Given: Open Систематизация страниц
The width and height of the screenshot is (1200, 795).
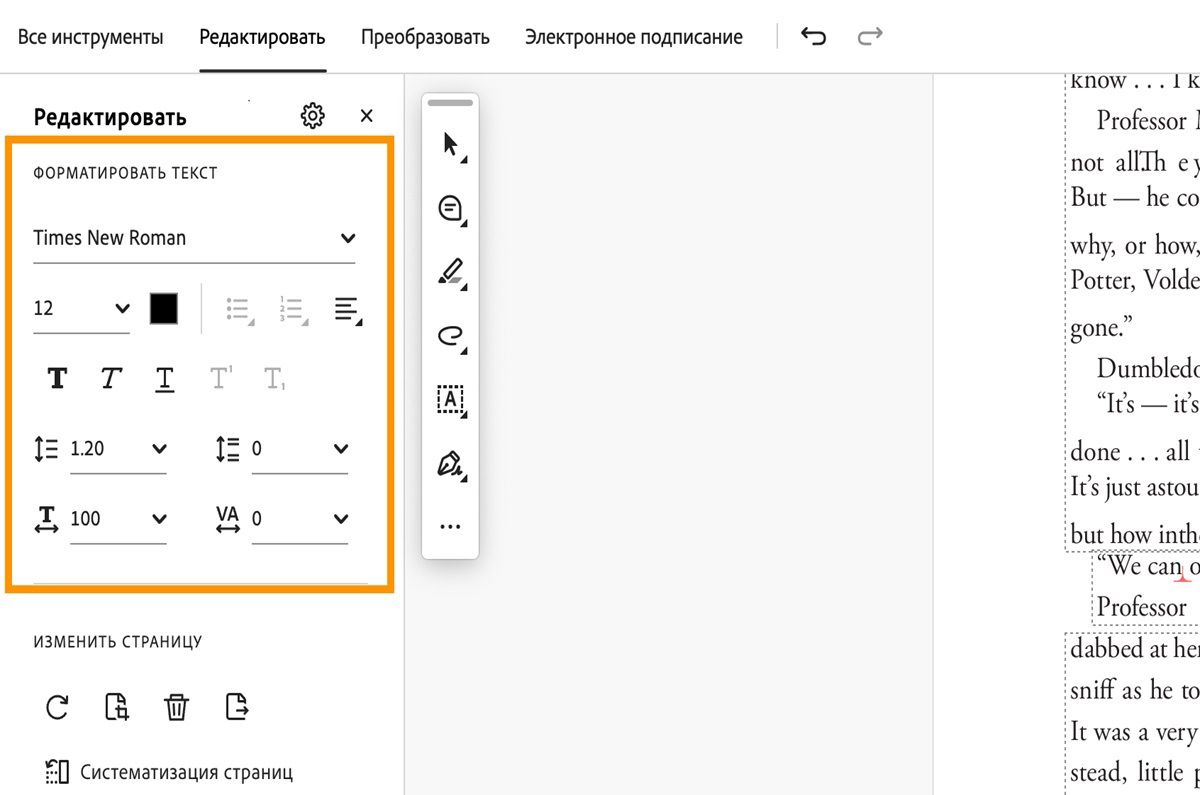Looking at the screenshot, I should (x=169, y=772).
